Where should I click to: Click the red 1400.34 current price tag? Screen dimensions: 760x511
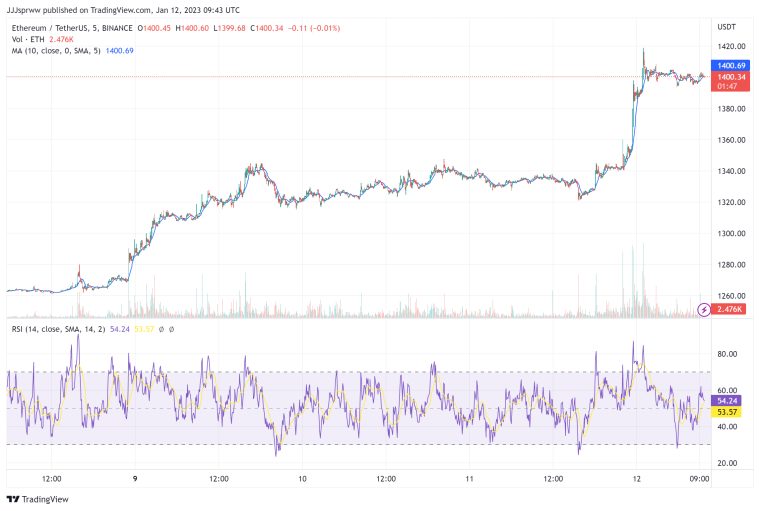coord(732,76)
